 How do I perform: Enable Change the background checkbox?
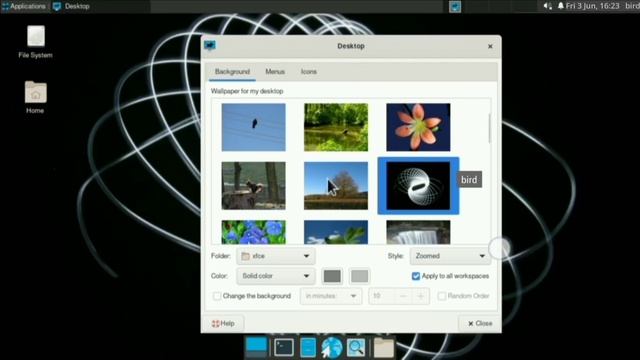(217, 296)
